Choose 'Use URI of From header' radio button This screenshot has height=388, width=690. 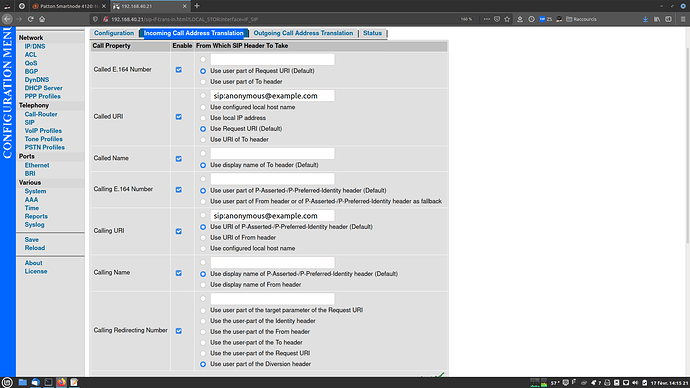203,238
